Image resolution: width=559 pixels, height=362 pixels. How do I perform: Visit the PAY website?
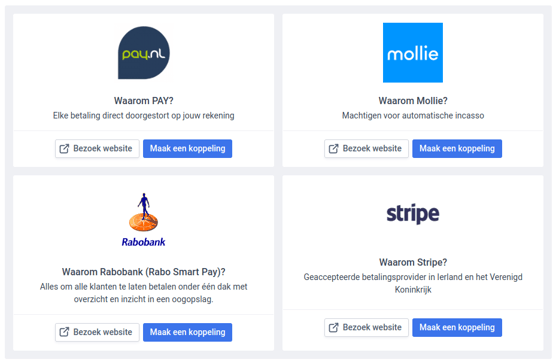[97, 149]
